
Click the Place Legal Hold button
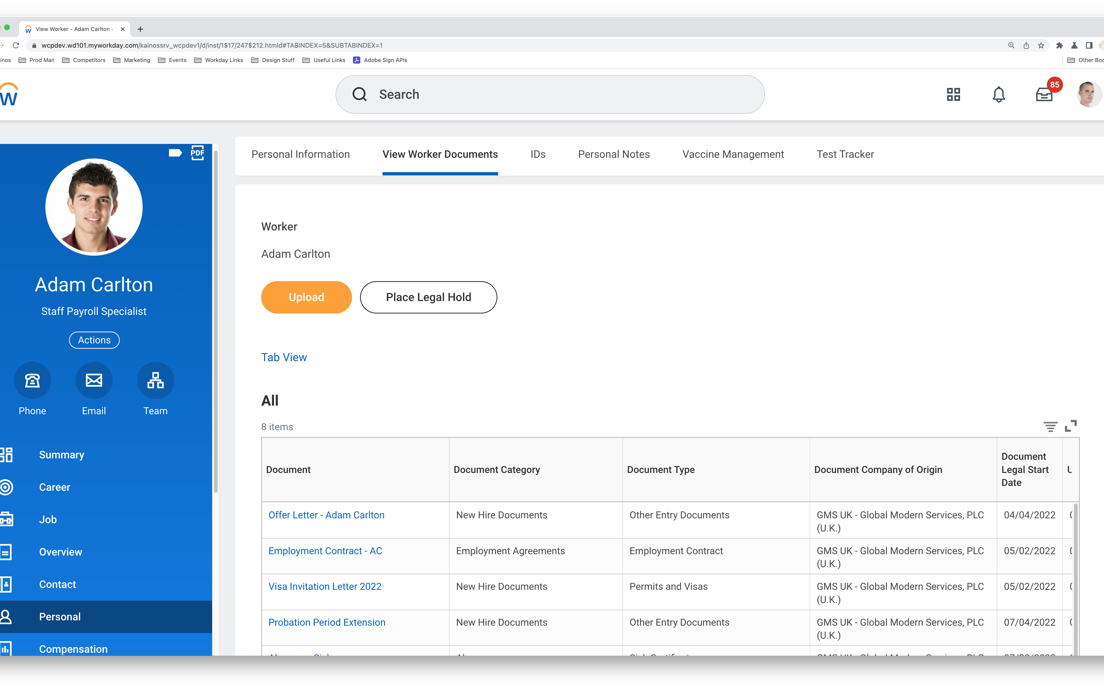tap(428, 297)
